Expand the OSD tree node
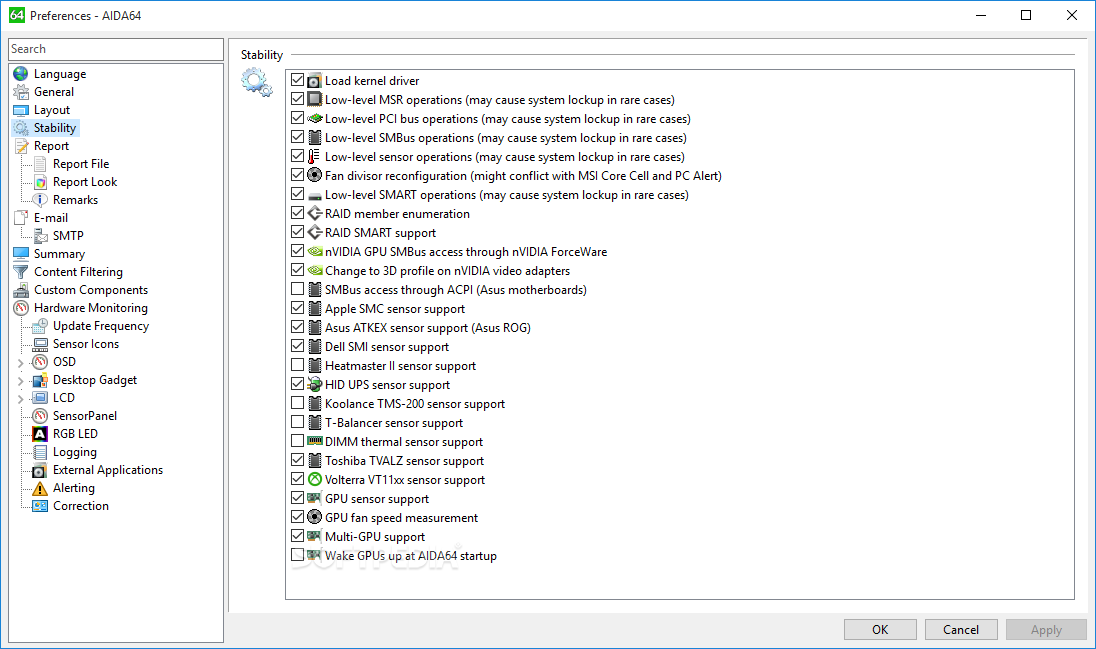The height and width of the screenshot is (649, 1096). [x=20, y=362]
